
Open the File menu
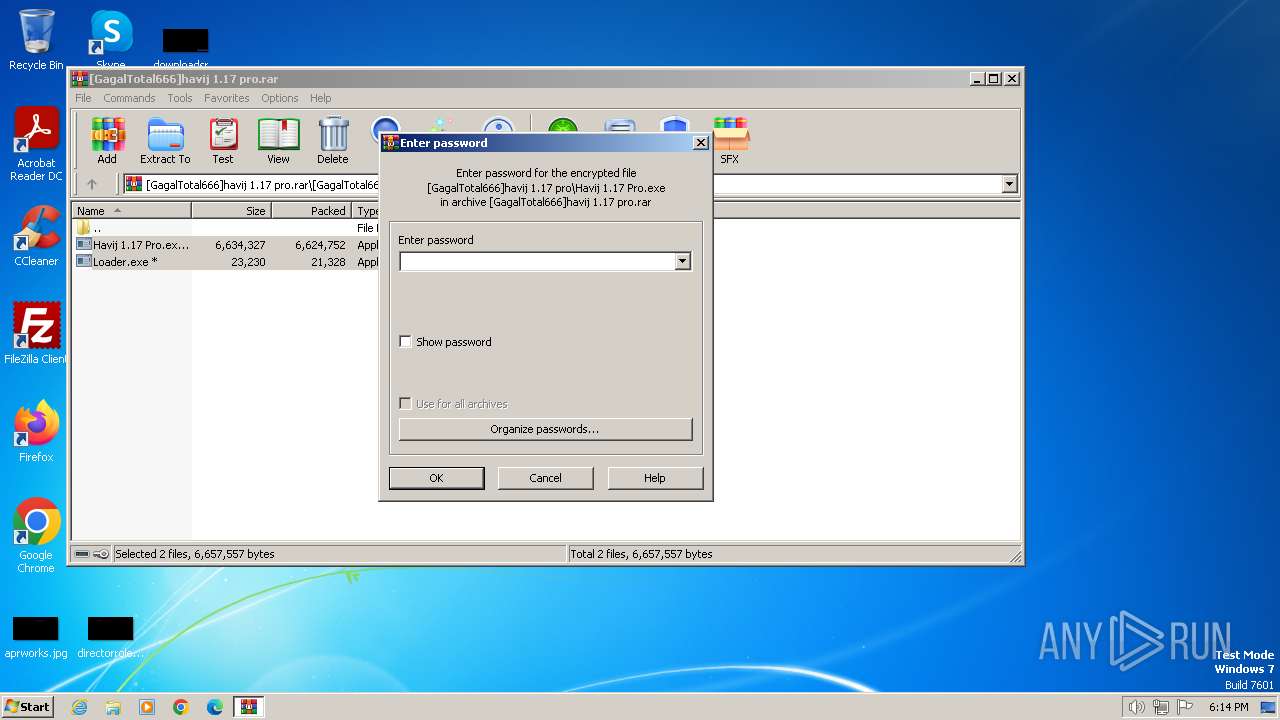click(x=83, y=98)
